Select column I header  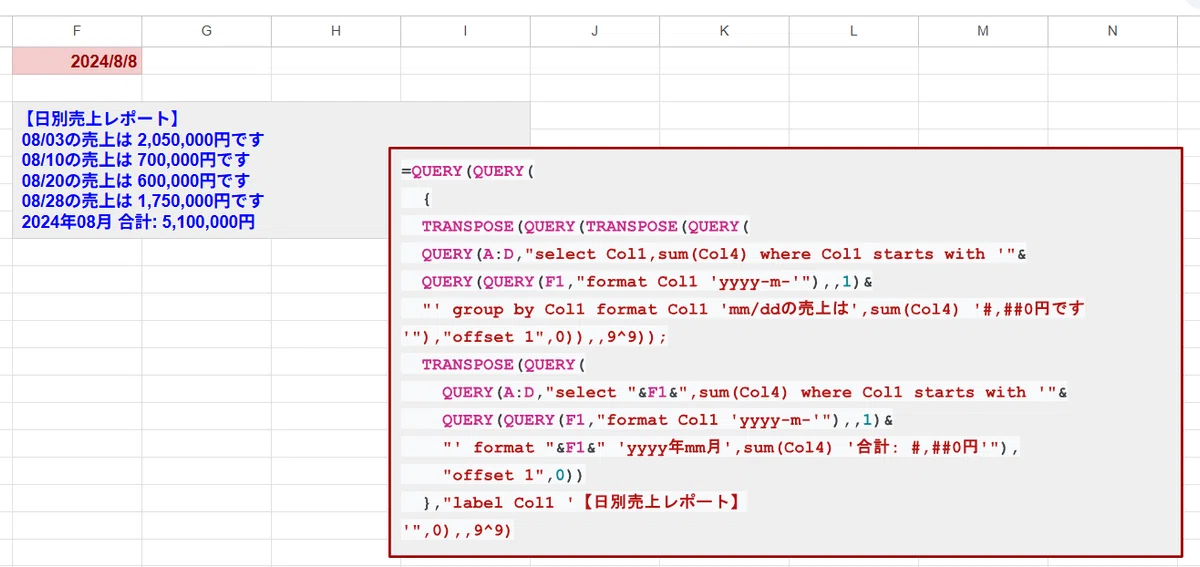coord(465,31)
